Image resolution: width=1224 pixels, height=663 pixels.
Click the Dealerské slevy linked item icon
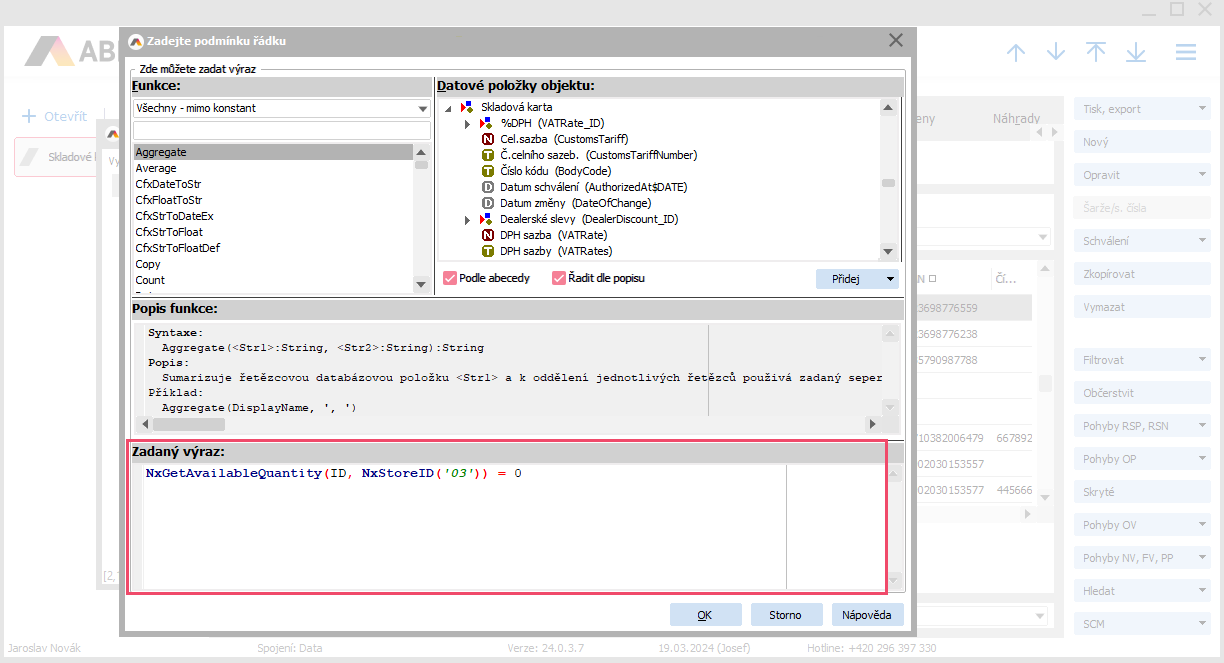(487, 219)
